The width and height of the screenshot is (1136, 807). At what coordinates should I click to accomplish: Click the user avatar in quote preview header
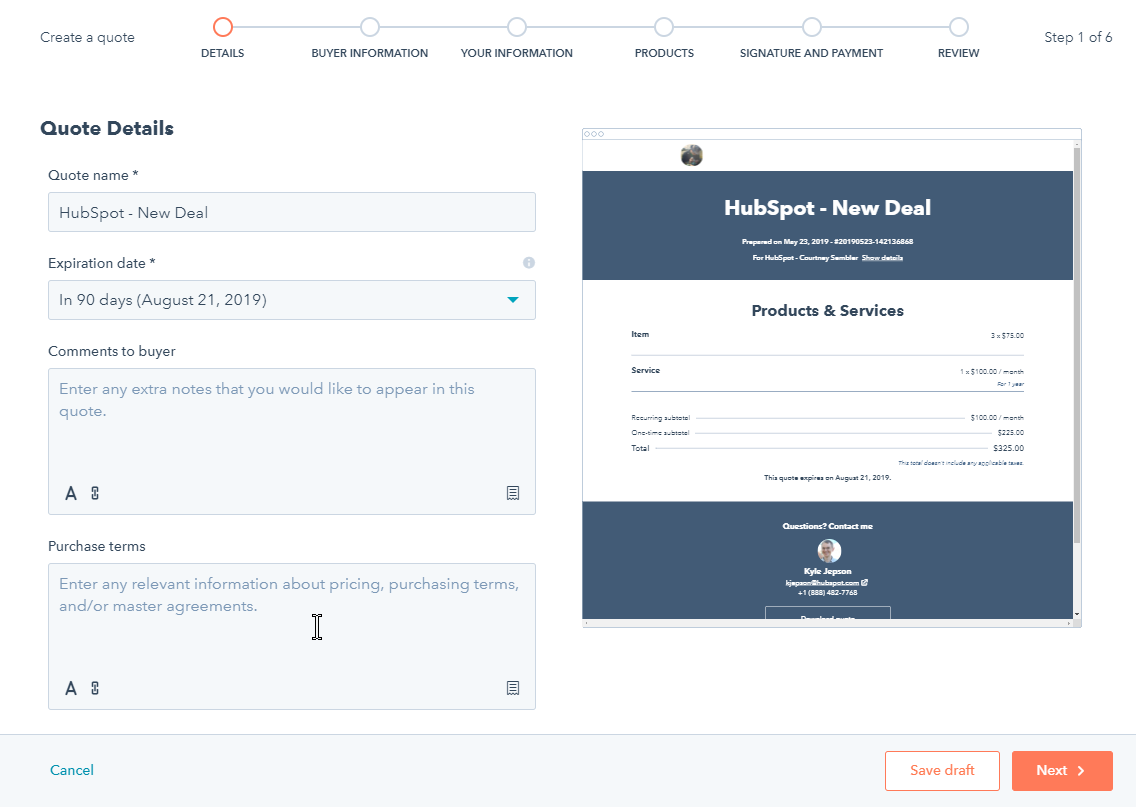coord(691,155)
